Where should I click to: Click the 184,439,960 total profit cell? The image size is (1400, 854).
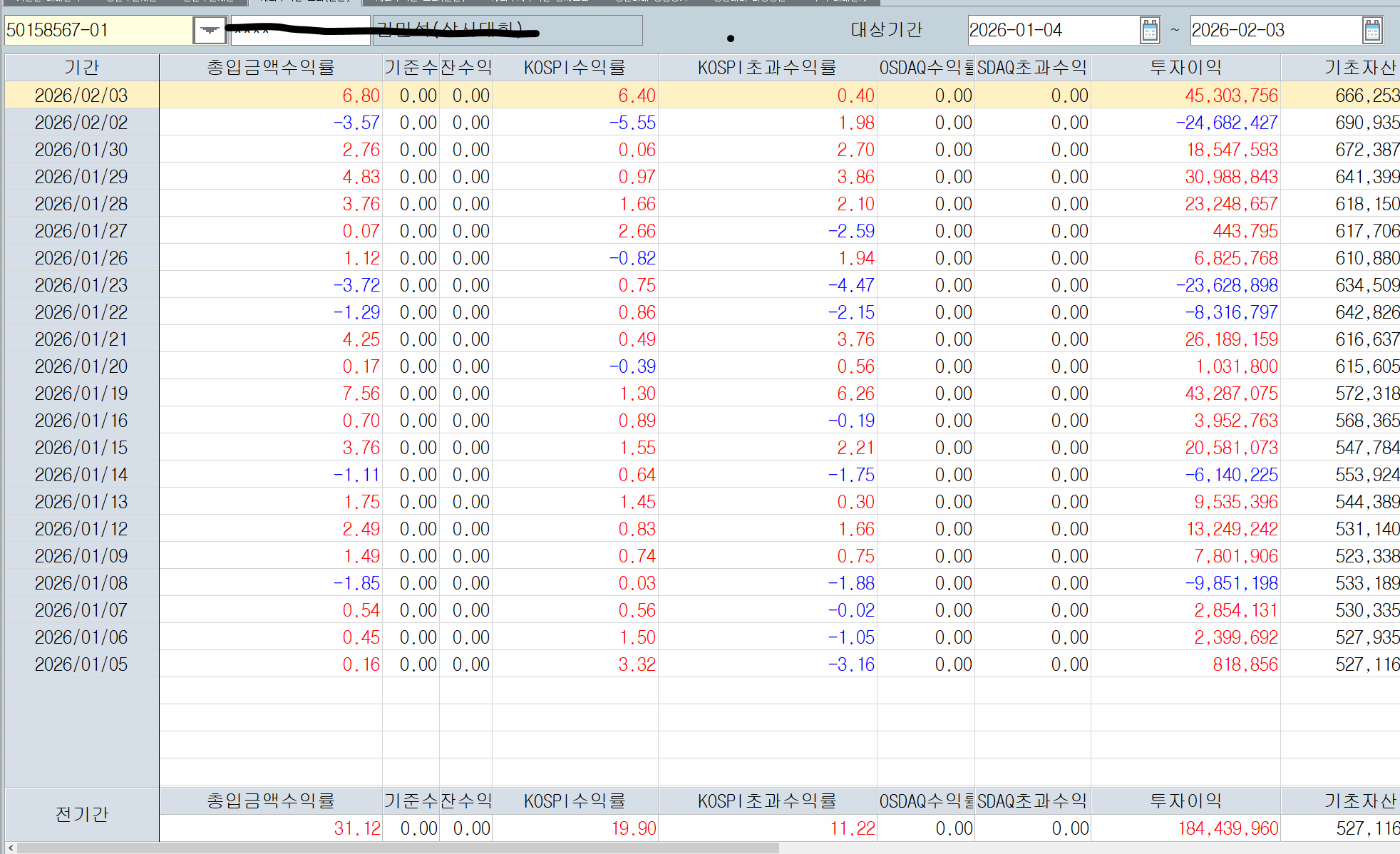click(x=1227, y=828)
